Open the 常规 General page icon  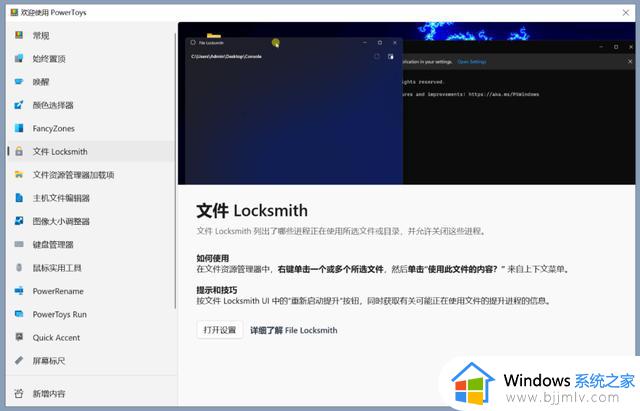[19, 35]
